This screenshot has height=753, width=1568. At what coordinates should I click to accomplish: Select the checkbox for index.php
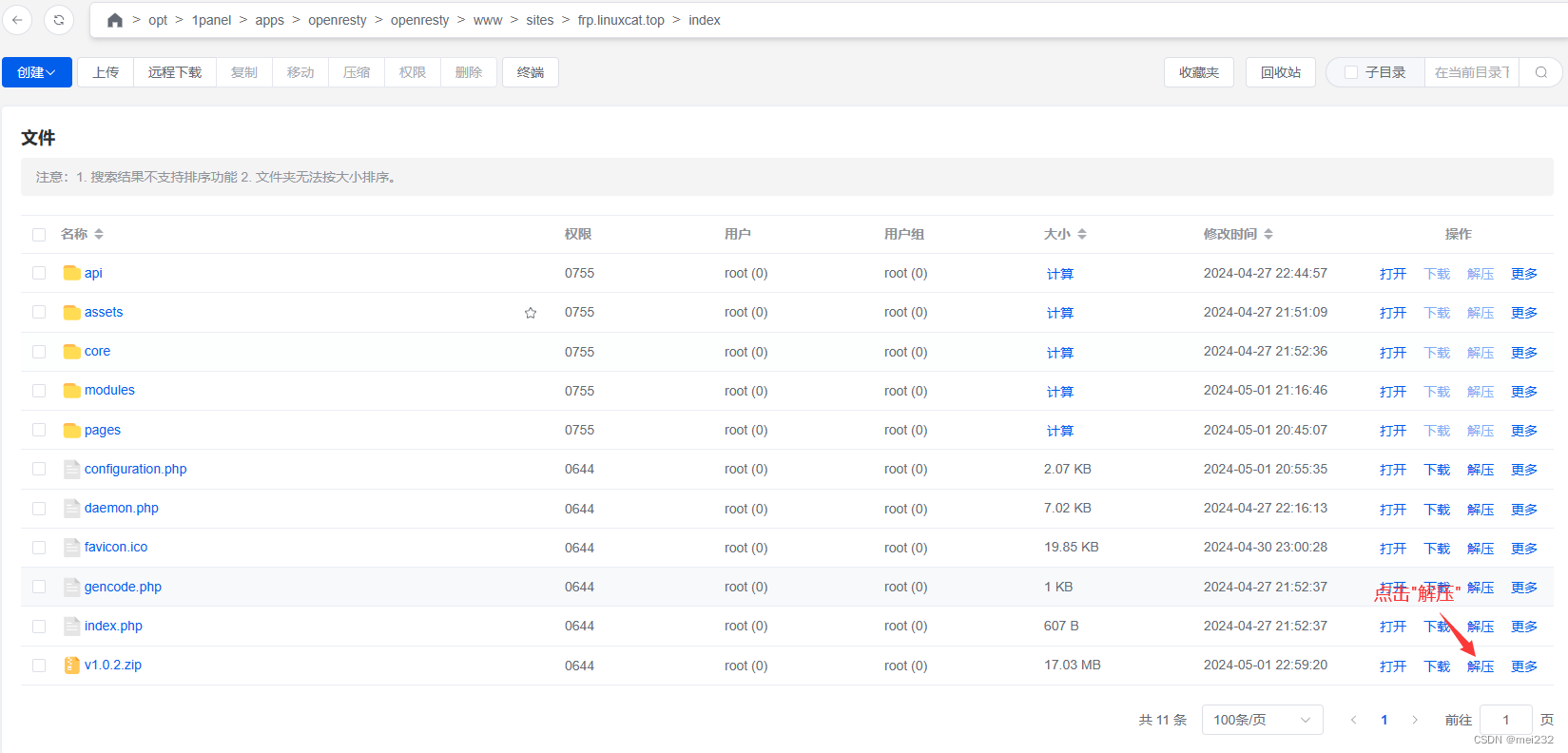coord(39,627)
